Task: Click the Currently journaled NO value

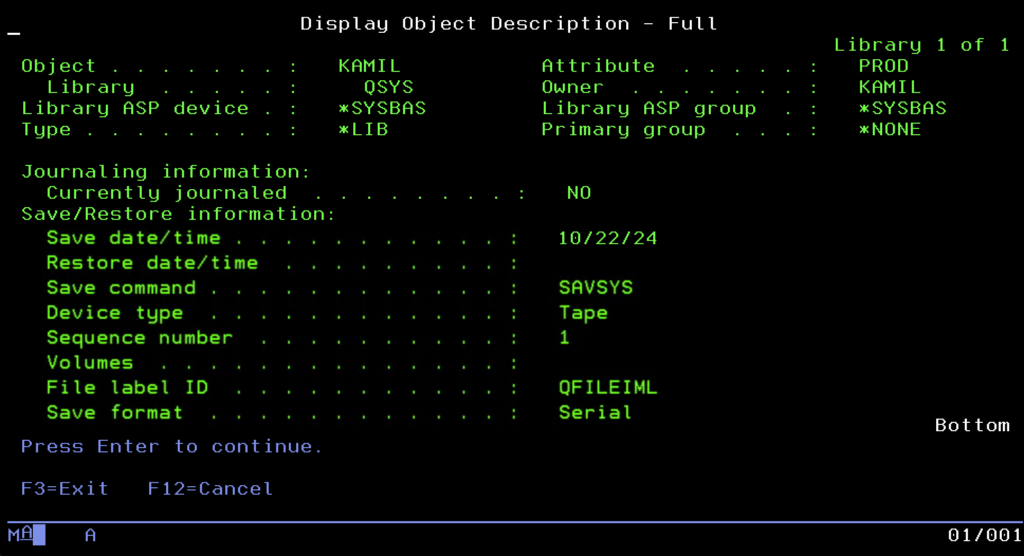Action: tap(579, 194)
